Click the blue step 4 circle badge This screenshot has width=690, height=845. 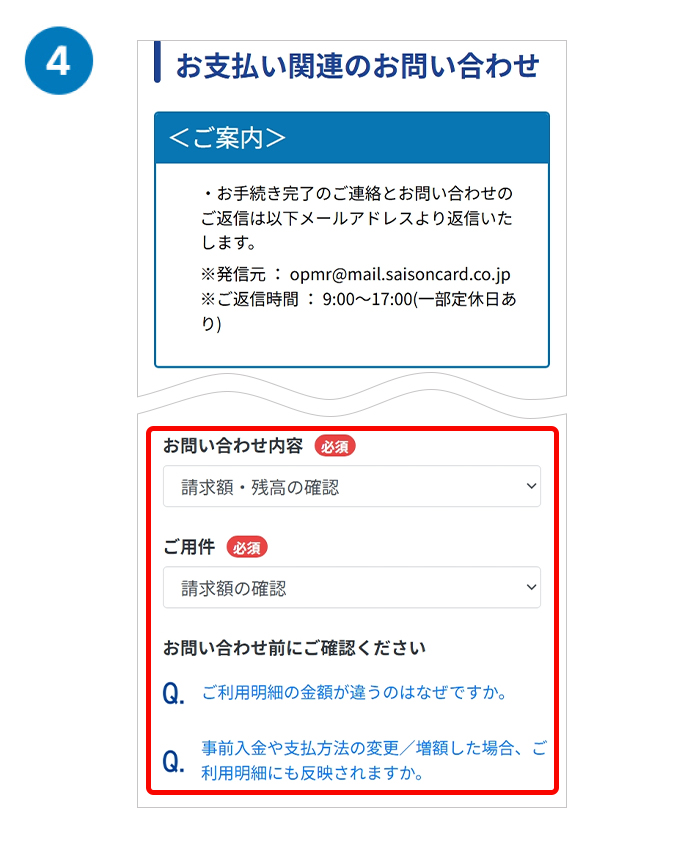[59, 61]
